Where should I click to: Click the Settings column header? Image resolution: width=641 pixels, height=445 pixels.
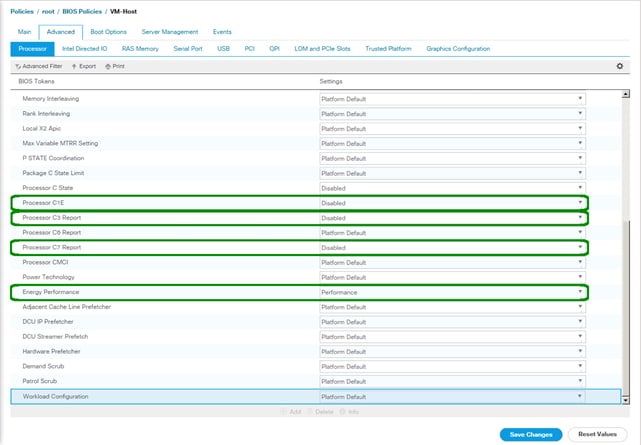(331, 81)
